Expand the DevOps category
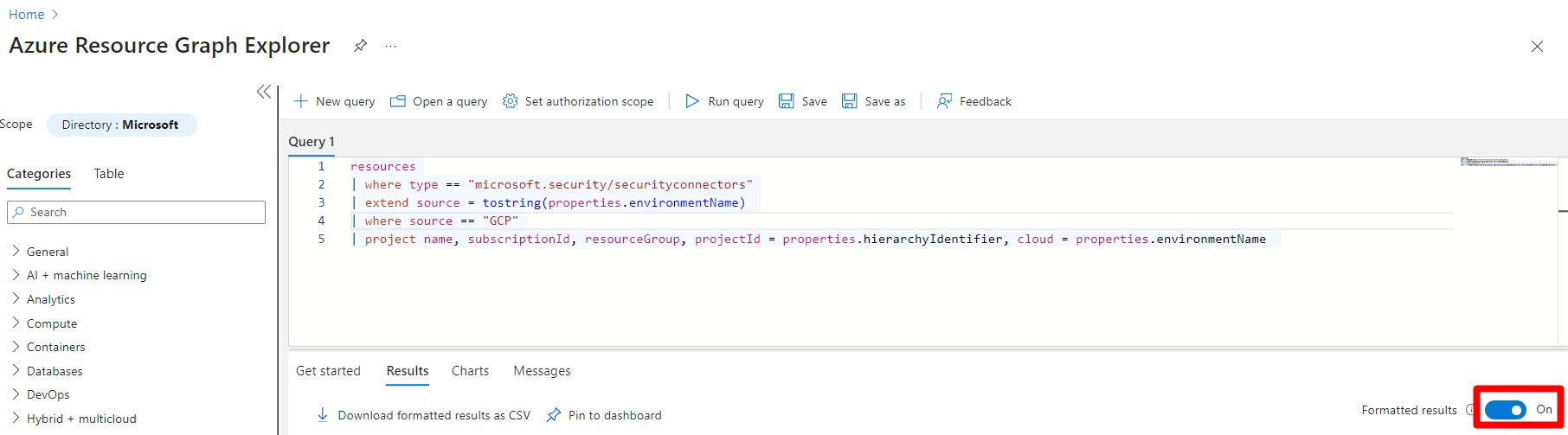 click(x=16, y=394)
